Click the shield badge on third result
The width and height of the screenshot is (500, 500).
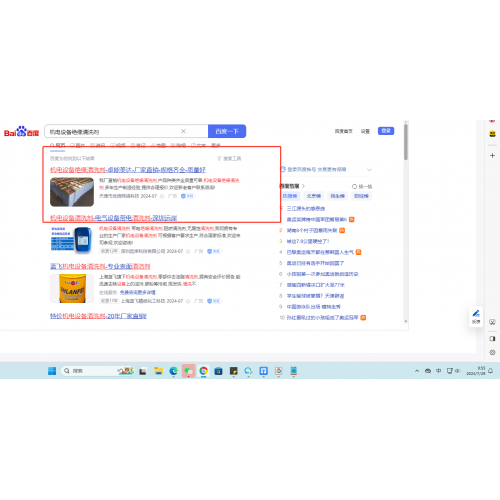214,301
